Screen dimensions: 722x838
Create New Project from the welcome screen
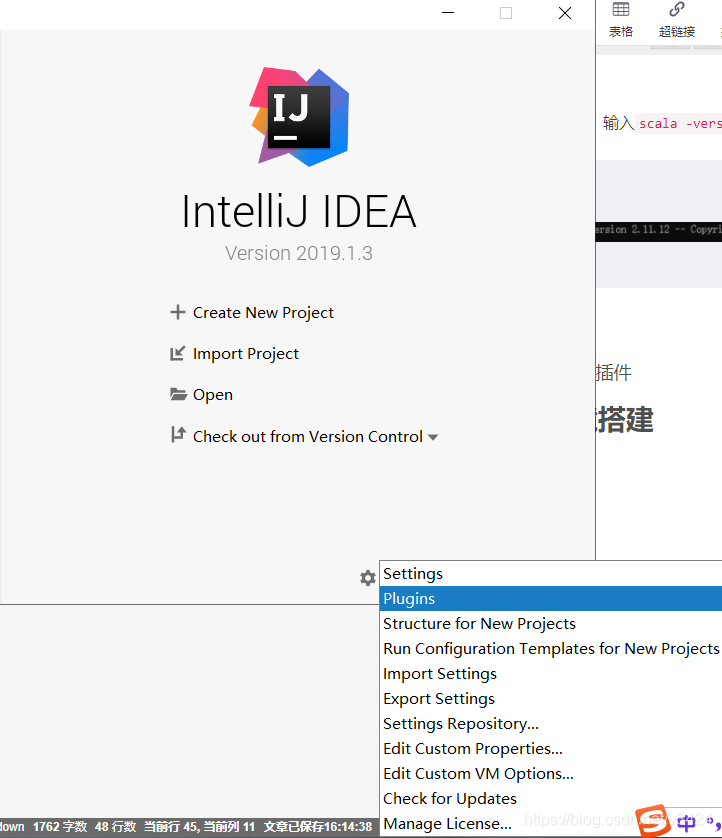(x=263, y=313)
